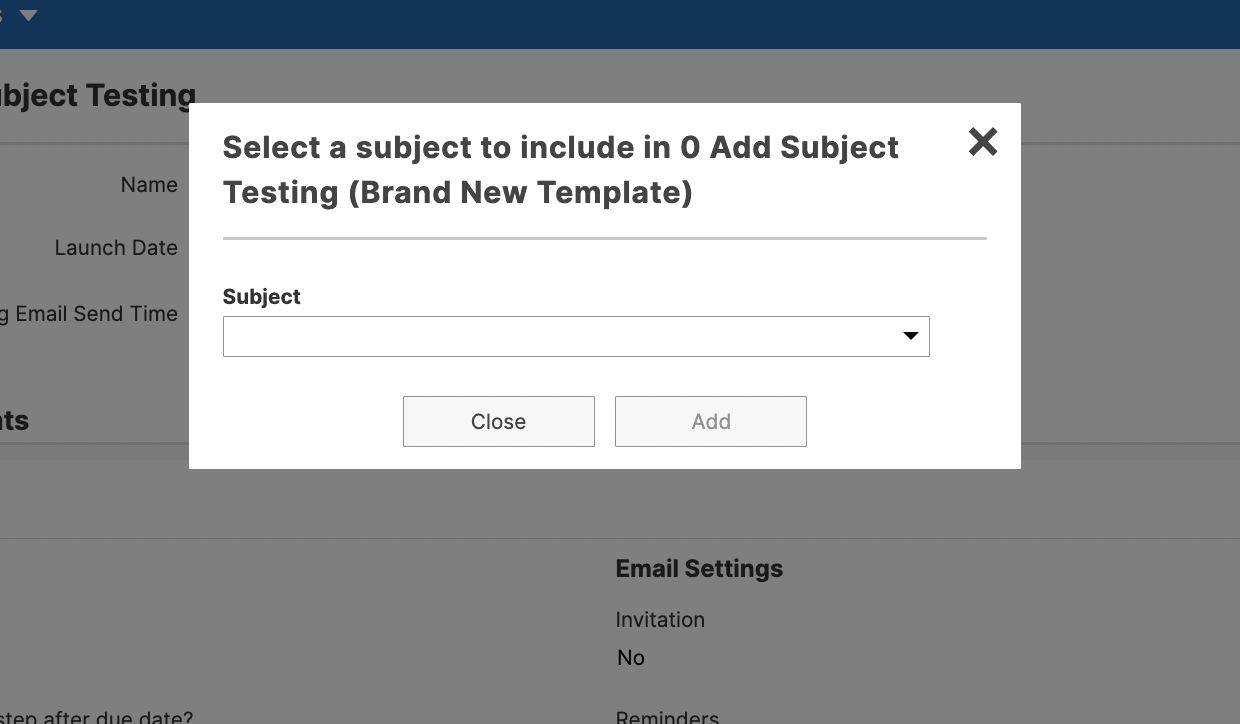Click the Subject Testing page heading
This screenshot has width=1240, height=724.
pos(98,96)
